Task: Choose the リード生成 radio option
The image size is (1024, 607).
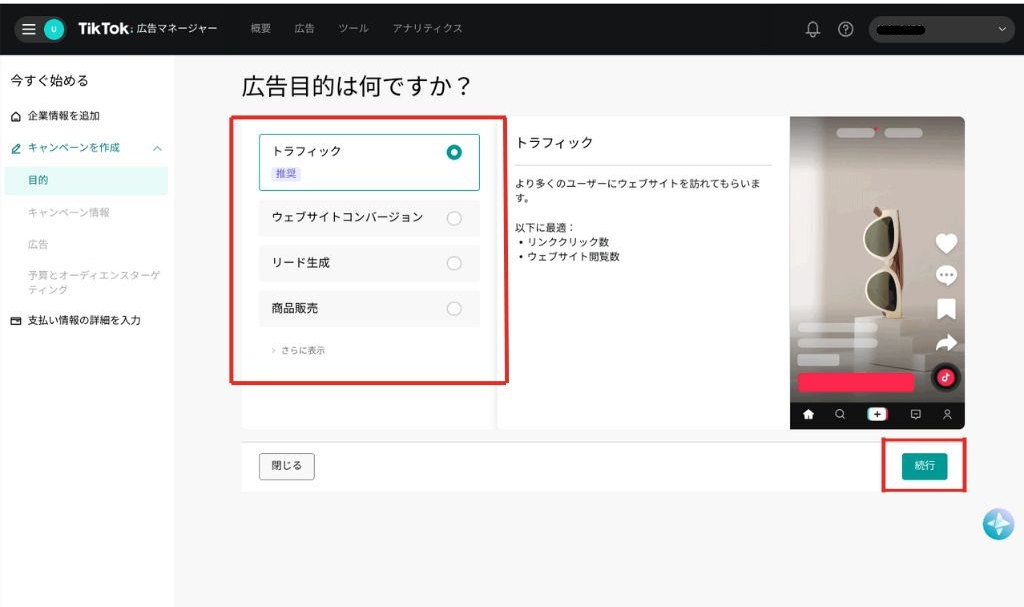Action: [454, 263]
